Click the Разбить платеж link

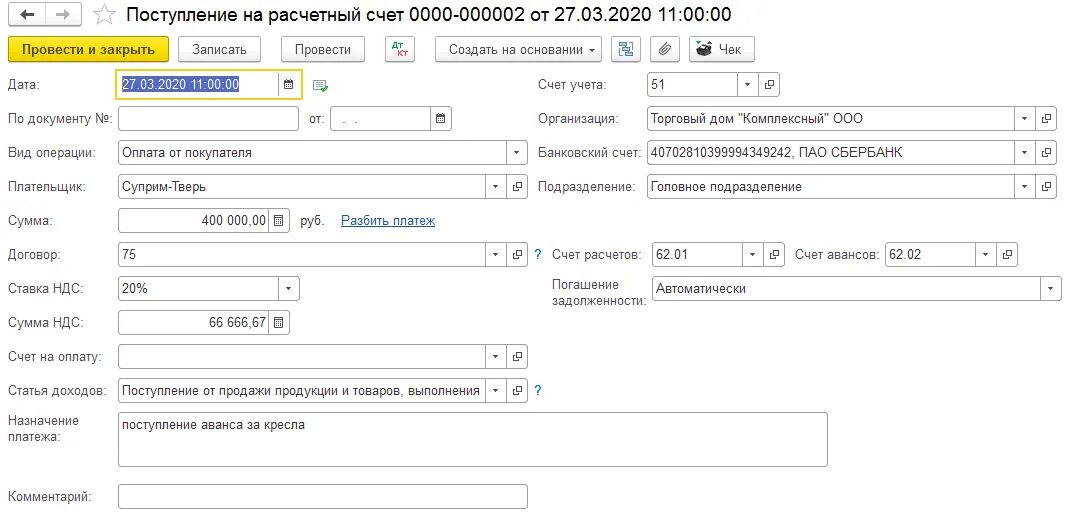coord(388,221)
